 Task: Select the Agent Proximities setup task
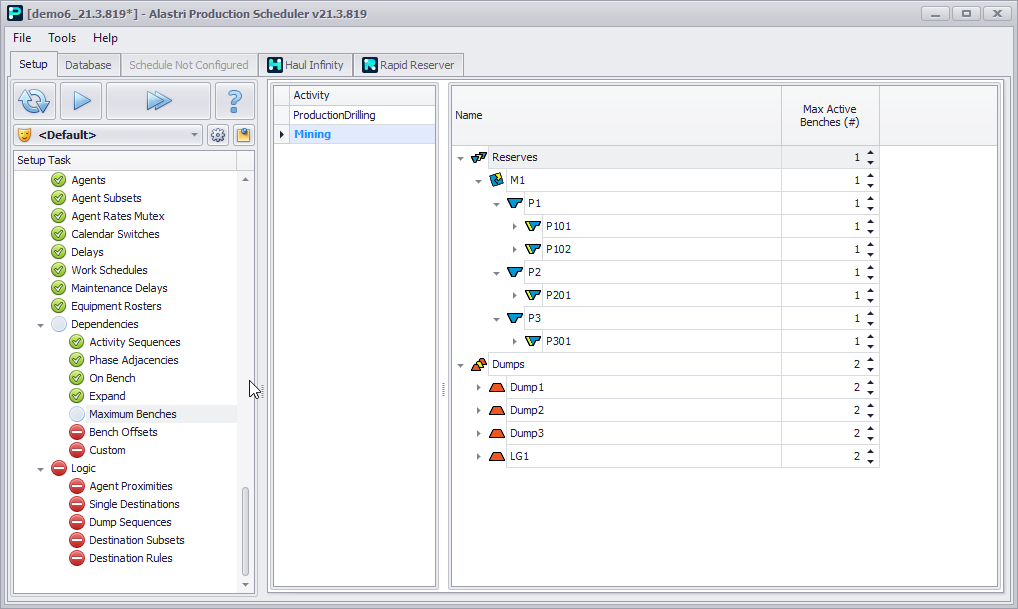130,486
